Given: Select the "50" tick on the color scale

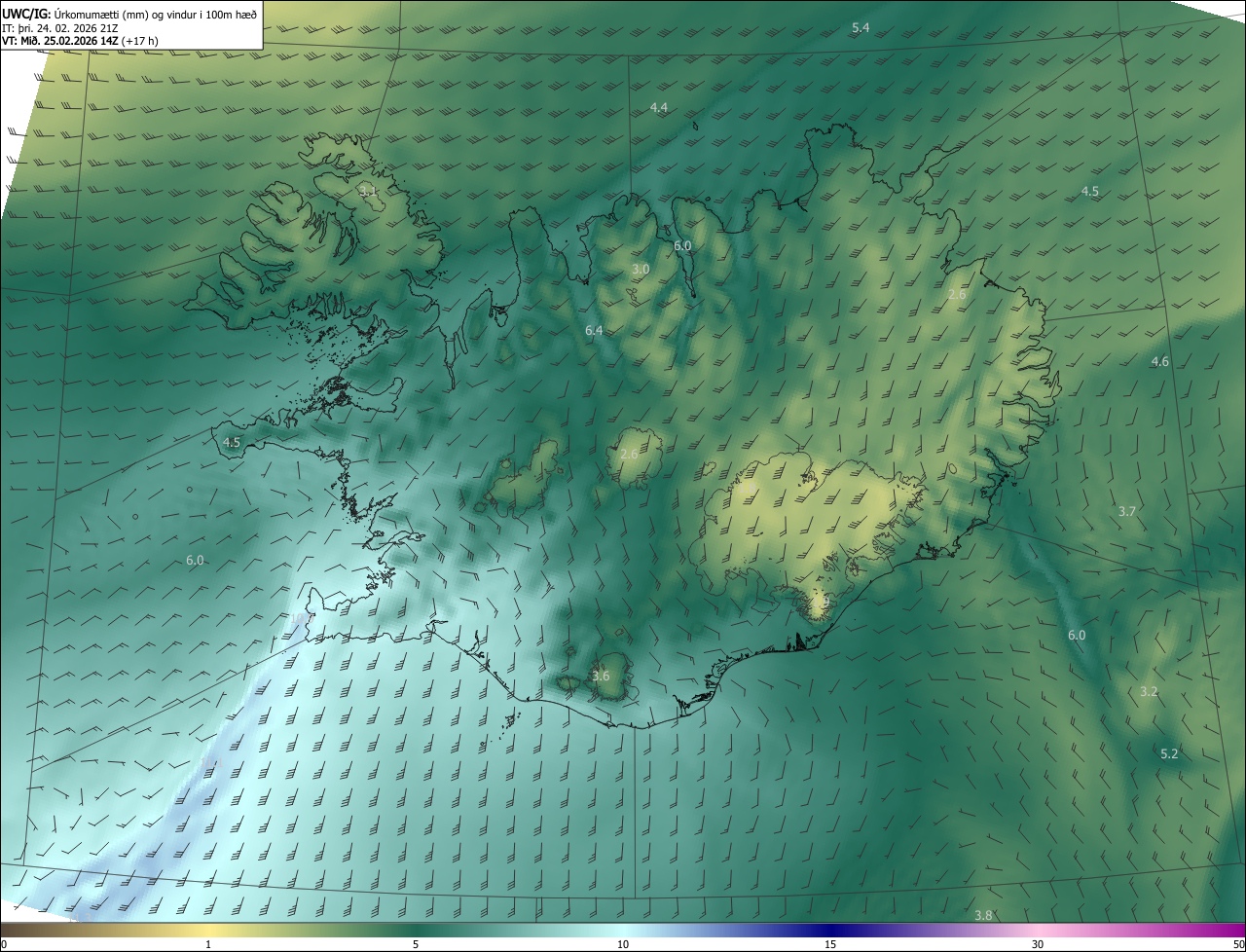Looking at the screenshot, I should click(1238, 944).
